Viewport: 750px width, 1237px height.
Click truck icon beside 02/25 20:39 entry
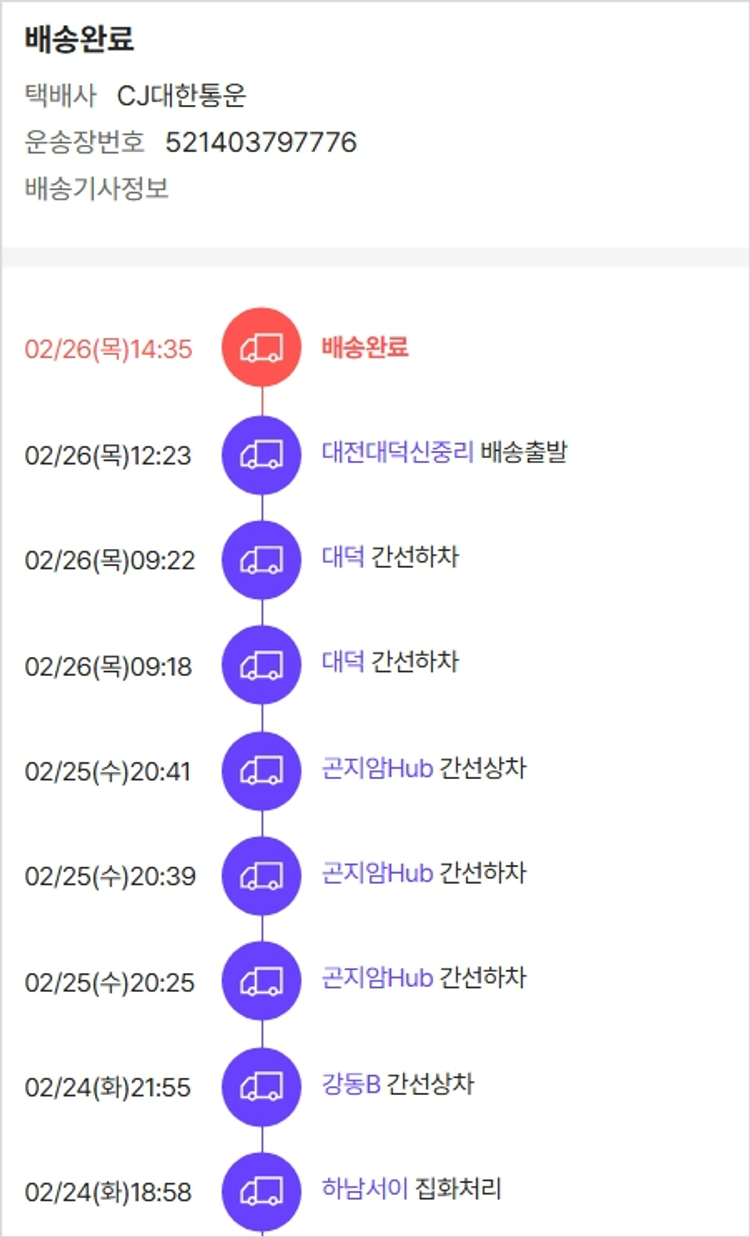tap(261, 876)
